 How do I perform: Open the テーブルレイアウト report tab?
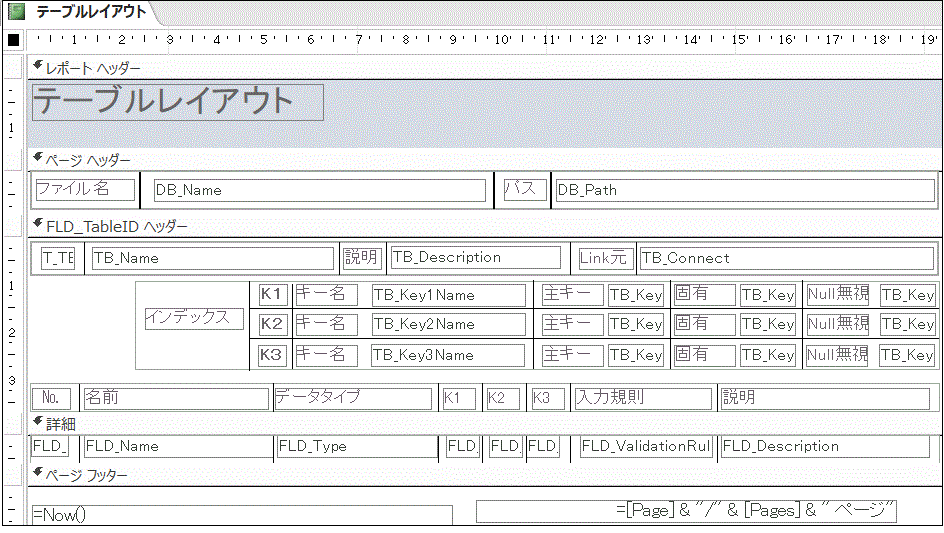click(x=91, y=13)
